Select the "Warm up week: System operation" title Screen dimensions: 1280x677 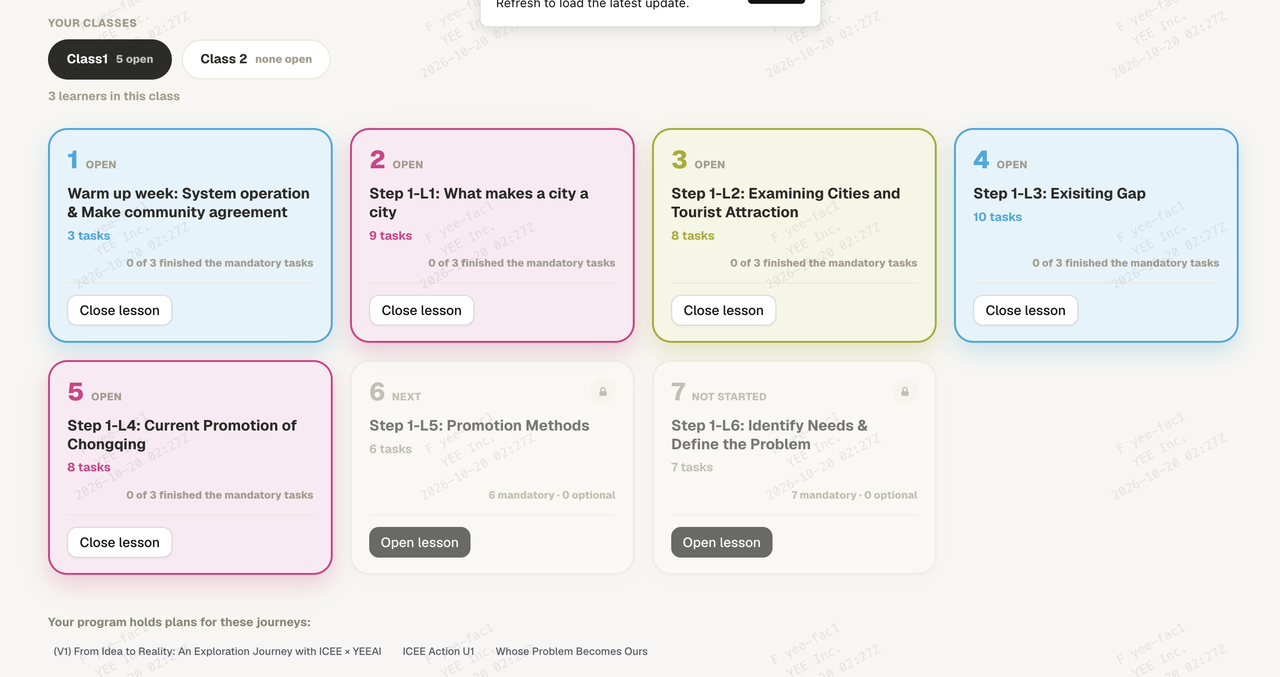pos(189,203)
